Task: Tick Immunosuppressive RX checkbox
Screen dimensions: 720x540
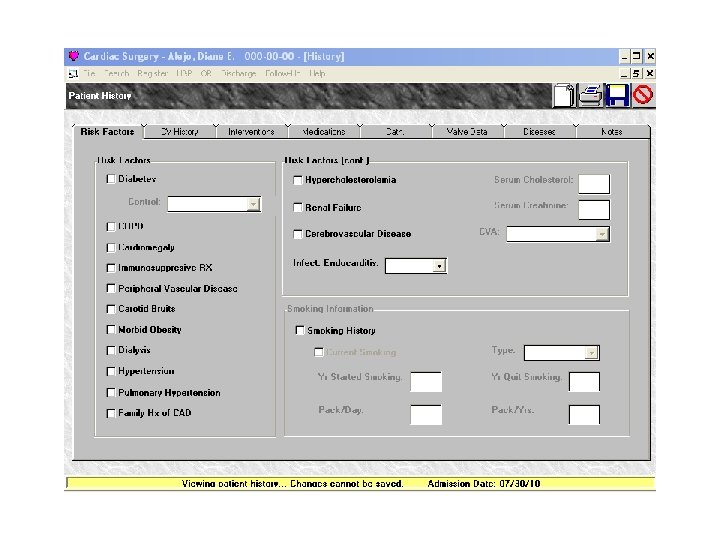Action: pos(111,268)
